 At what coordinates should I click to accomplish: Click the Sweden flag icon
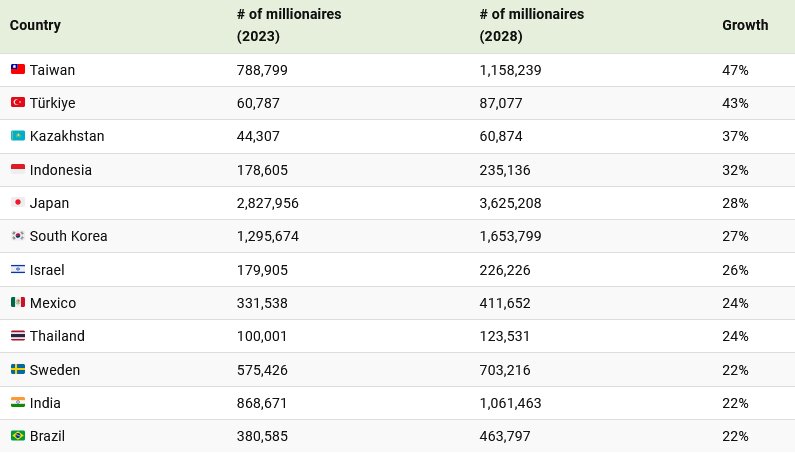point(17,370)
